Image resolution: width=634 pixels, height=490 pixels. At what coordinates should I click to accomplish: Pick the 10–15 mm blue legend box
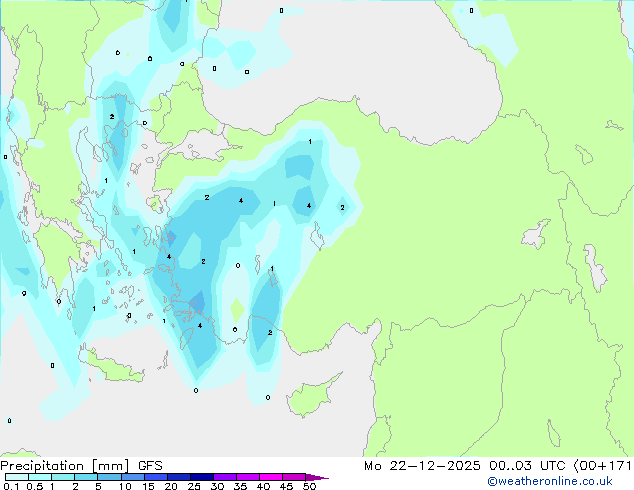132,477
